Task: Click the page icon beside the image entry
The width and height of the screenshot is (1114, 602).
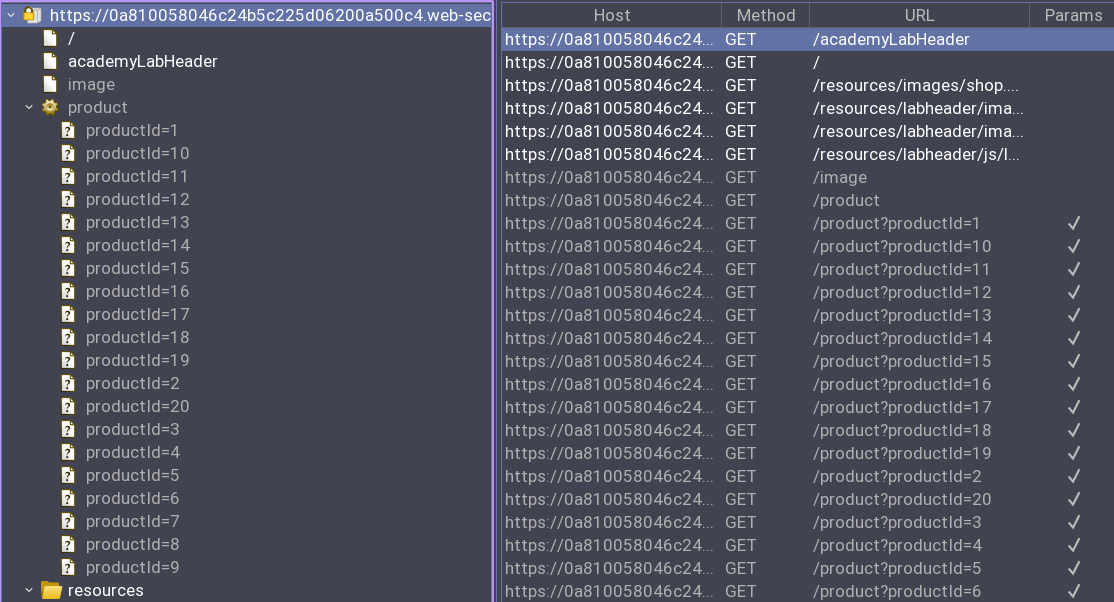Action: (49, 84)
